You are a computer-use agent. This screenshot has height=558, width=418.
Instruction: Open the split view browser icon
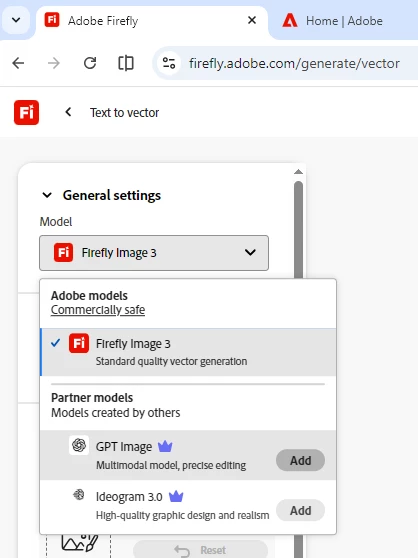tap(126, 63)
